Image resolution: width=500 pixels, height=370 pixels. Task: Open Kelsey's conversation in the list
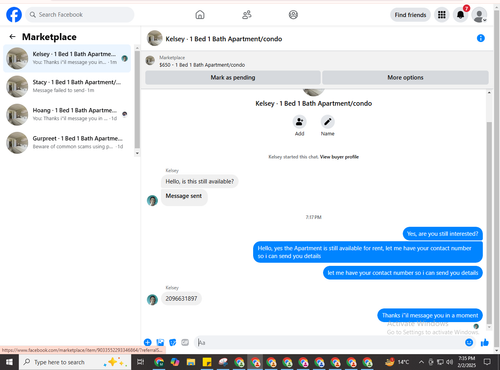(x=67, y=58)
